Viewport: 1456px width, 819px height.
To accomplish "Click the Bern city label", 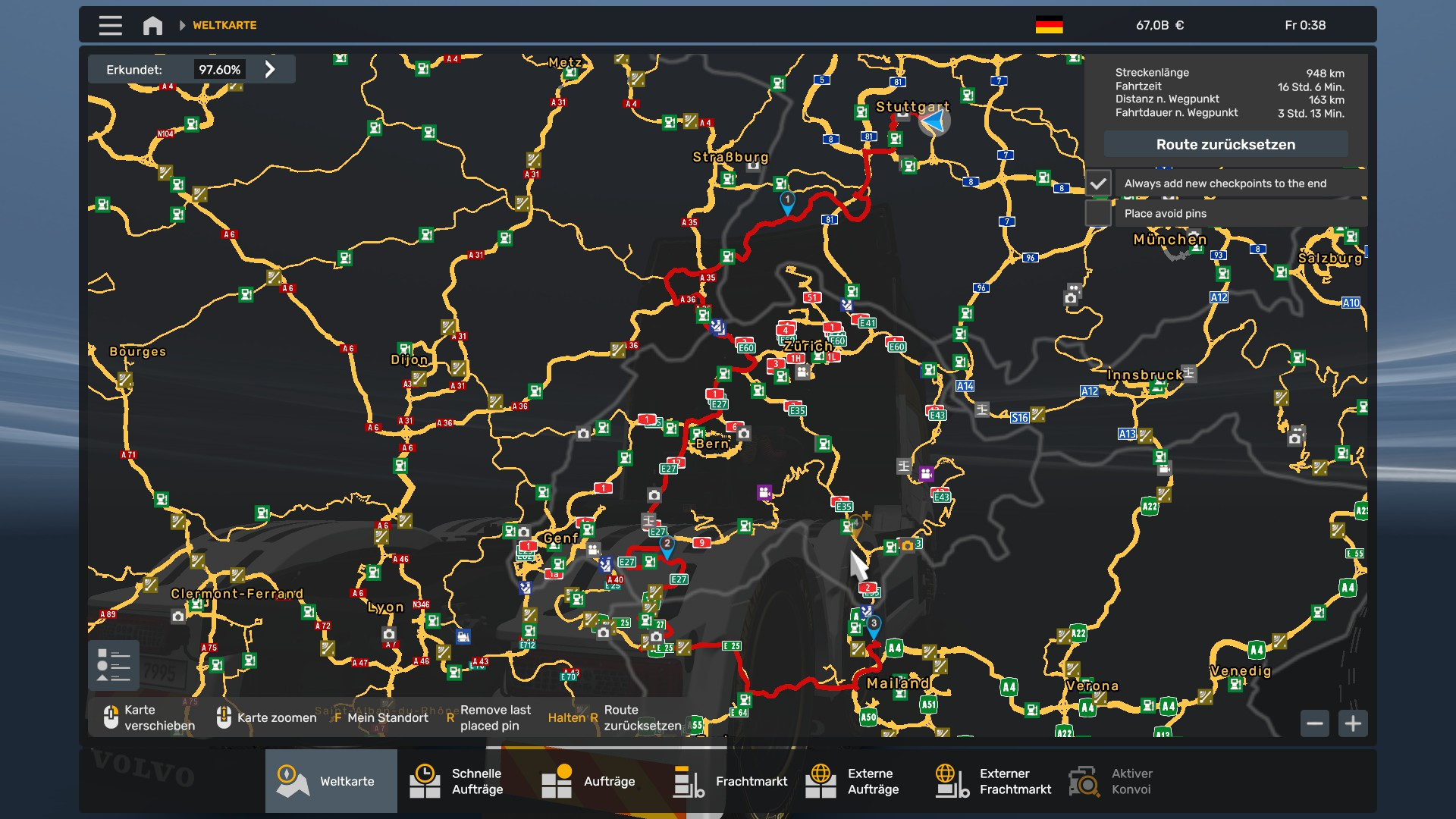I will (712, 444).
